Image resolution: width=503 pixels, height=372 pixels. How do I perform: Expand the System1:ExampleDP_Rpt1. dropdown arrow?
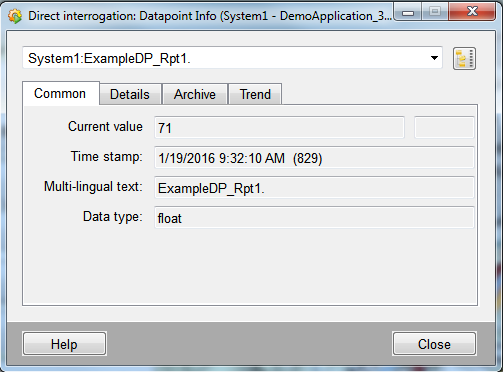tap(434, 58)
